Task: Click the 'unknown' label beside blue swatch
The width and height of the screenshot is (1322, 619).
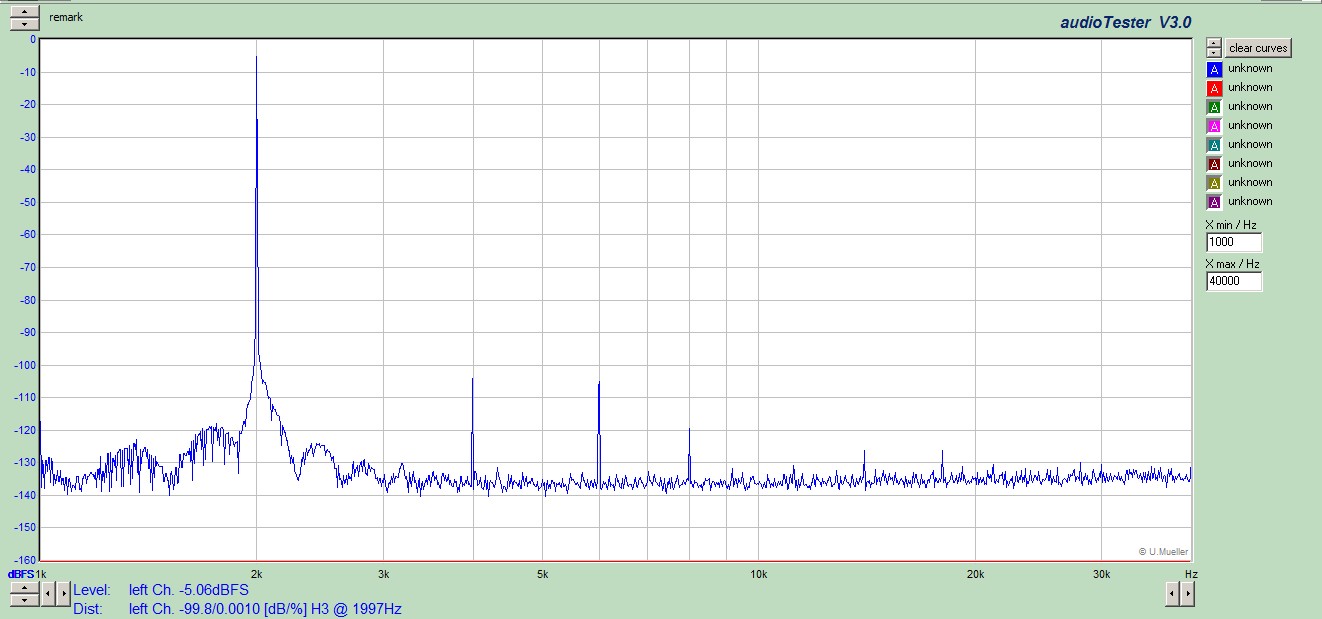Action: 1250,69
